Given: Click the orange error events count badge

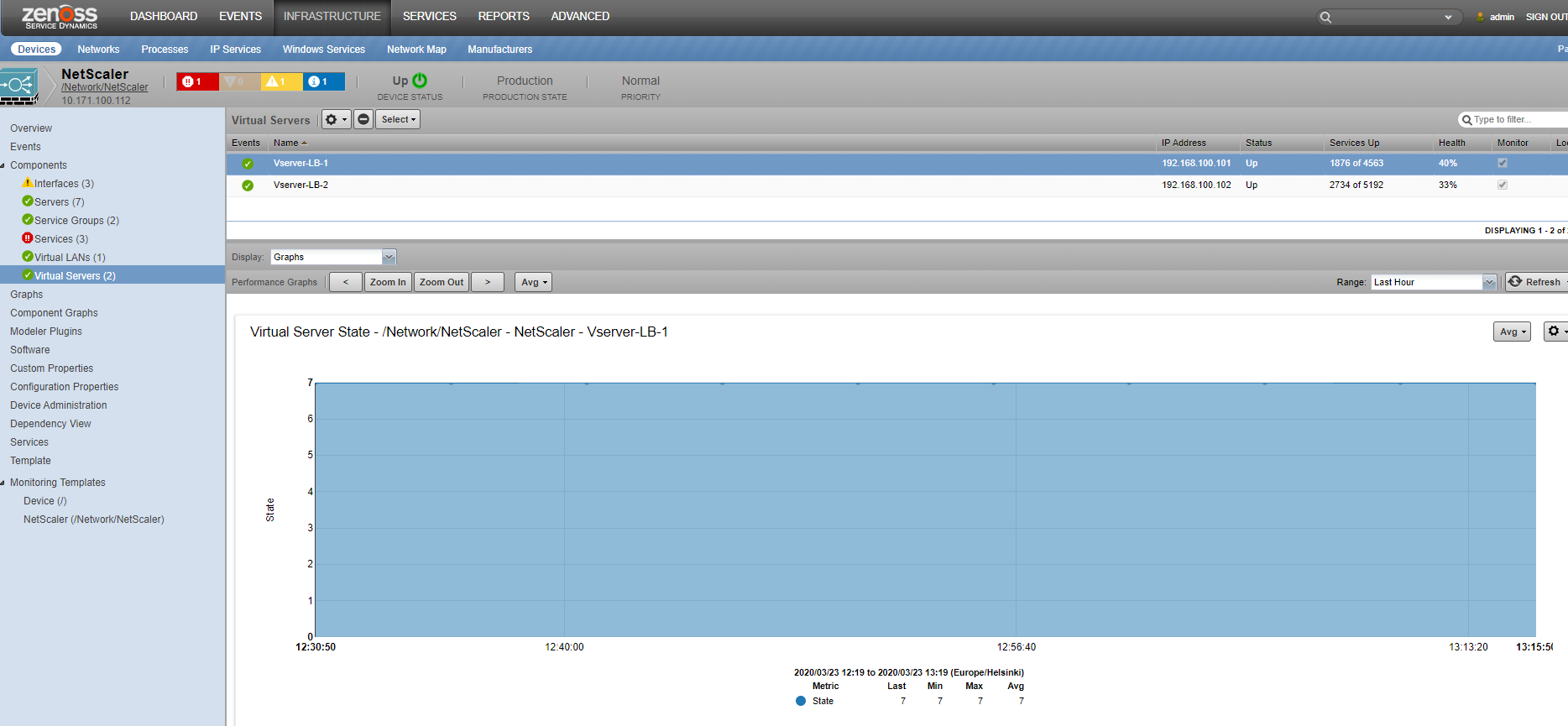Looking at the screenshot, I should click(239, 81).
